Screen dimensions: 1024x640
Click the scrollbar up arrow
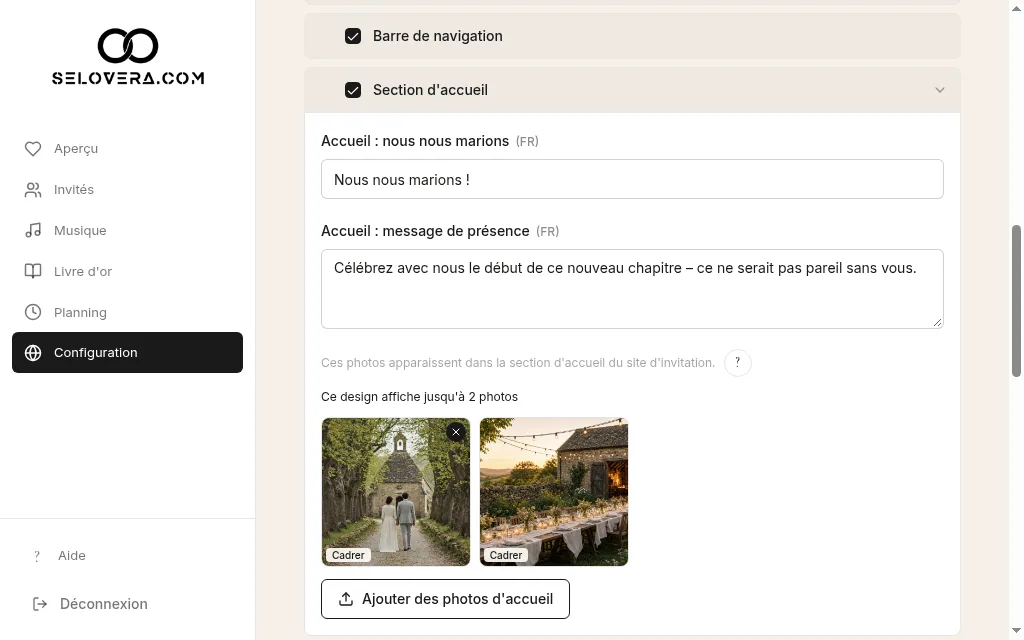click(x=1016, y=8)
